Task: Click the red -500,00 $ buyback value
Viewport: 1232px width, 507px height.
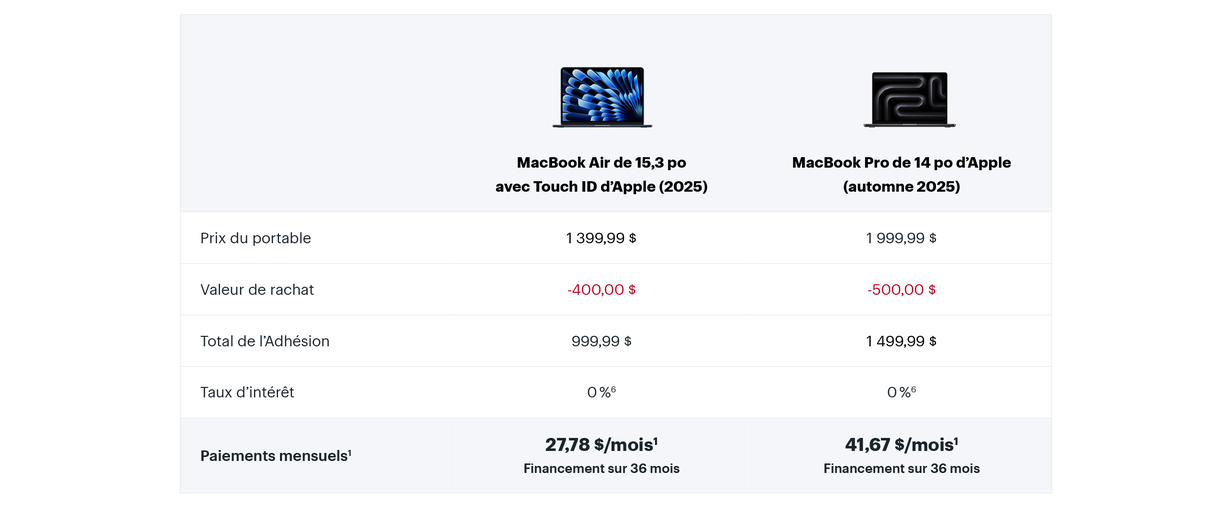Action: coord(901,290)
